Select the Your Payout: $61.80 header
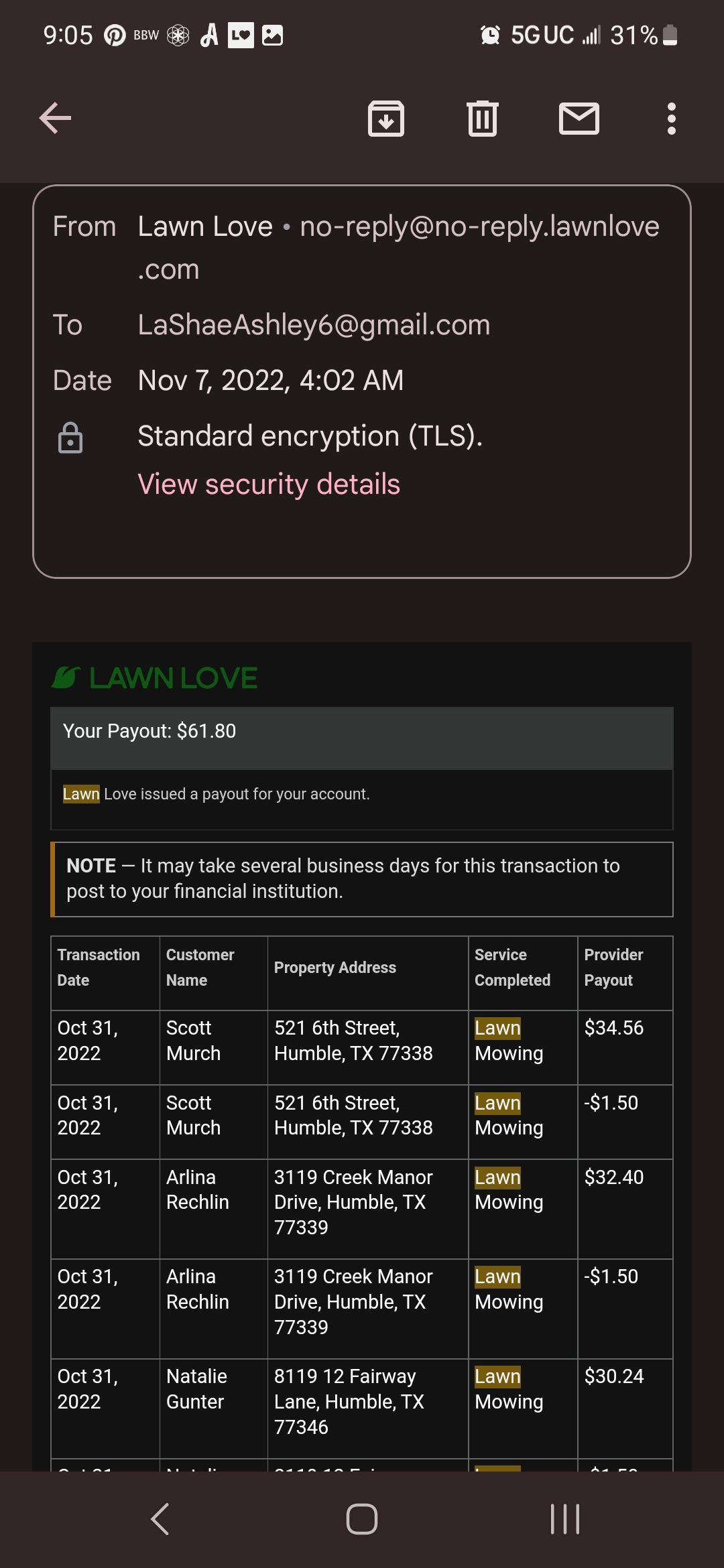 (x=362, y=738)
